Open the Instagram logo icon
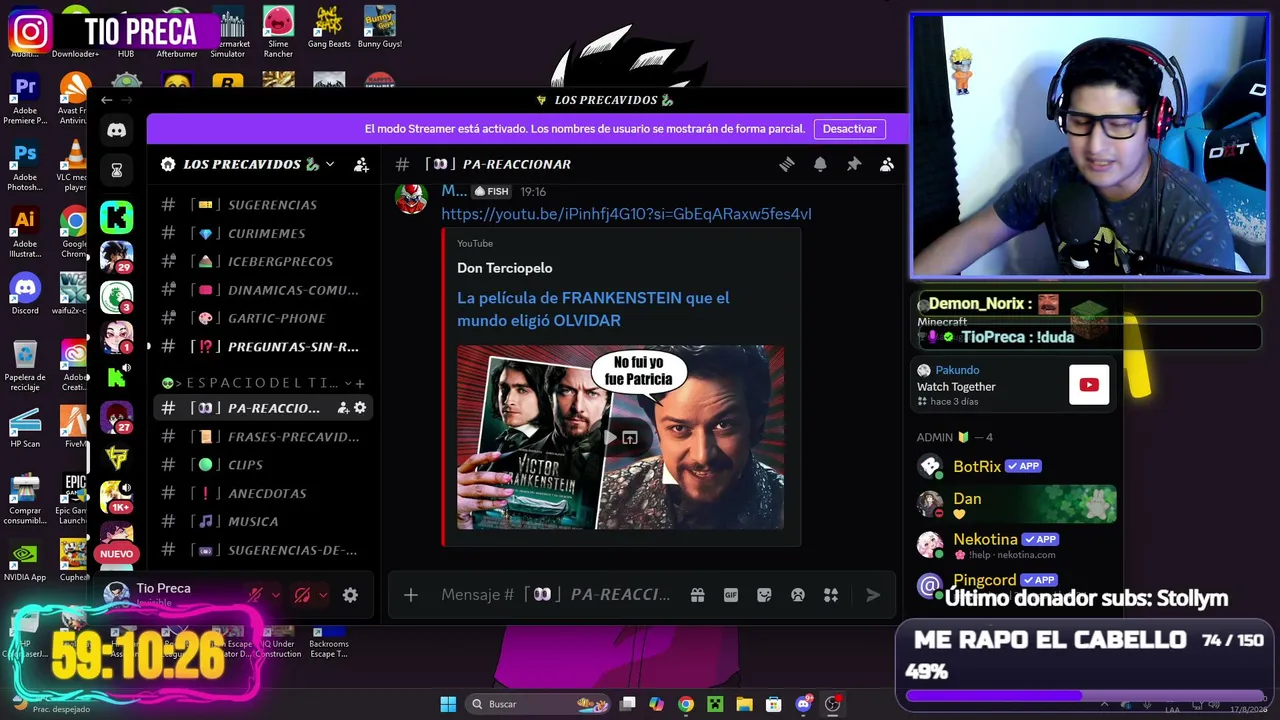This screenshot has width=1280, height=720. (30, 32)
